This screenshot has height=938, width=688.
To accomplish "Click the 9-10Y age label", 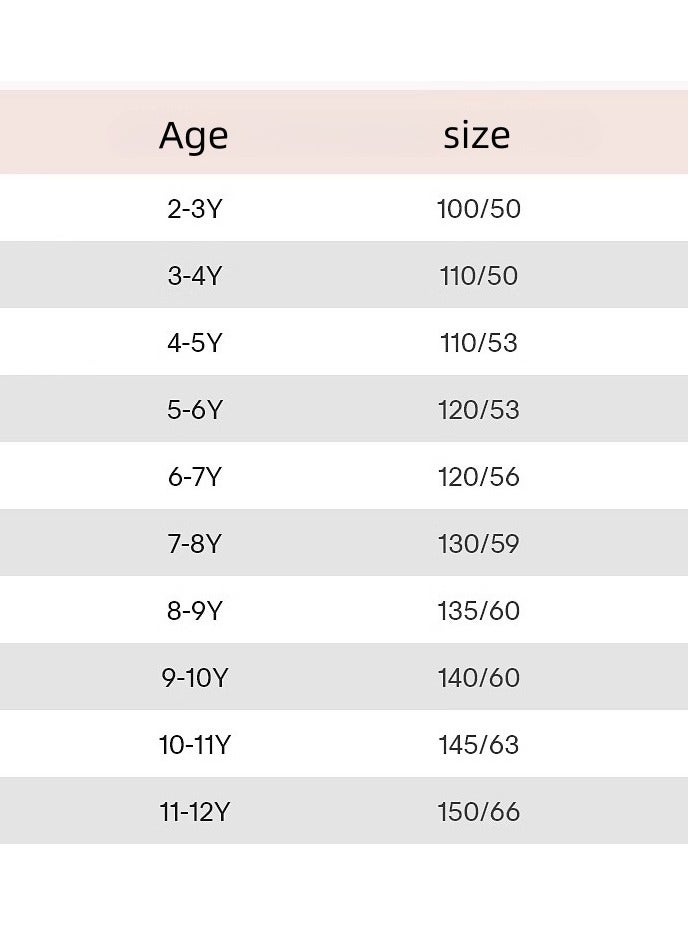I will [194, 678].
